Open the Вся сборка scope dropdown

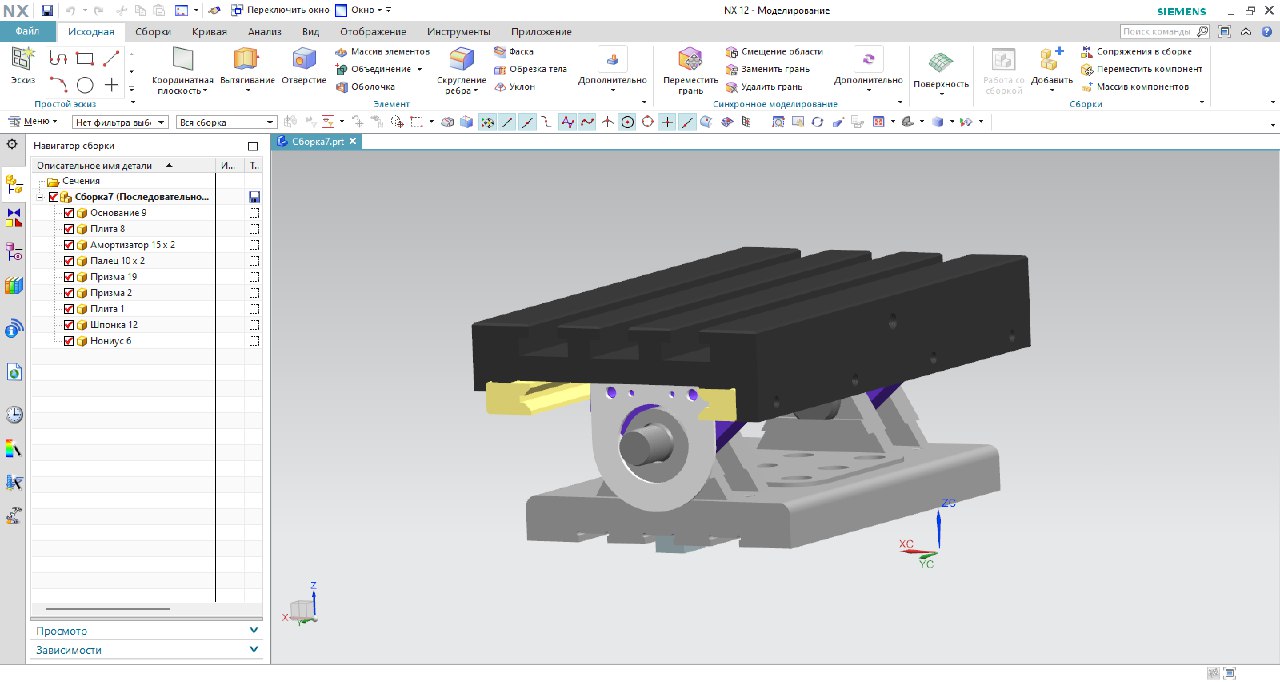click(x=226, y=122)
